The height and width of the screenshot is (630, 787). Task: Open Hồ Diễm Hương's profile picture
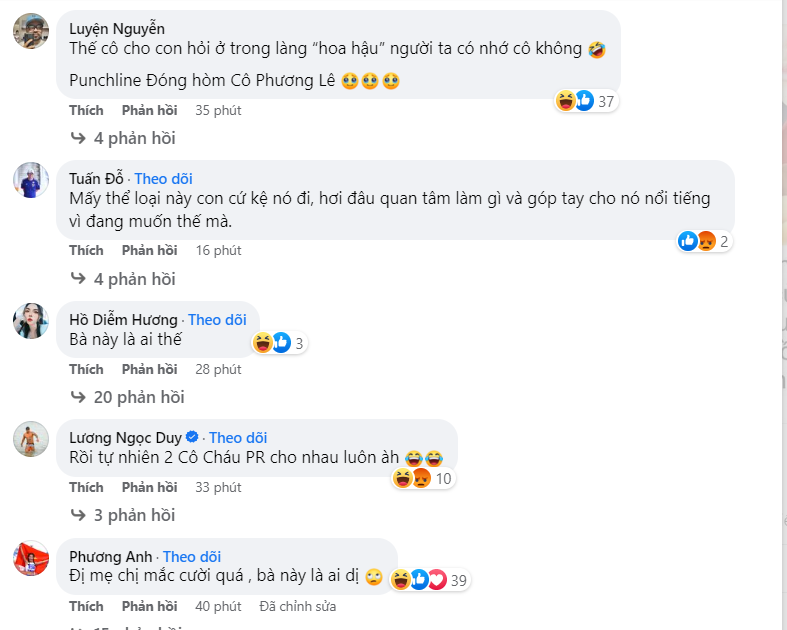pos(31,321)
